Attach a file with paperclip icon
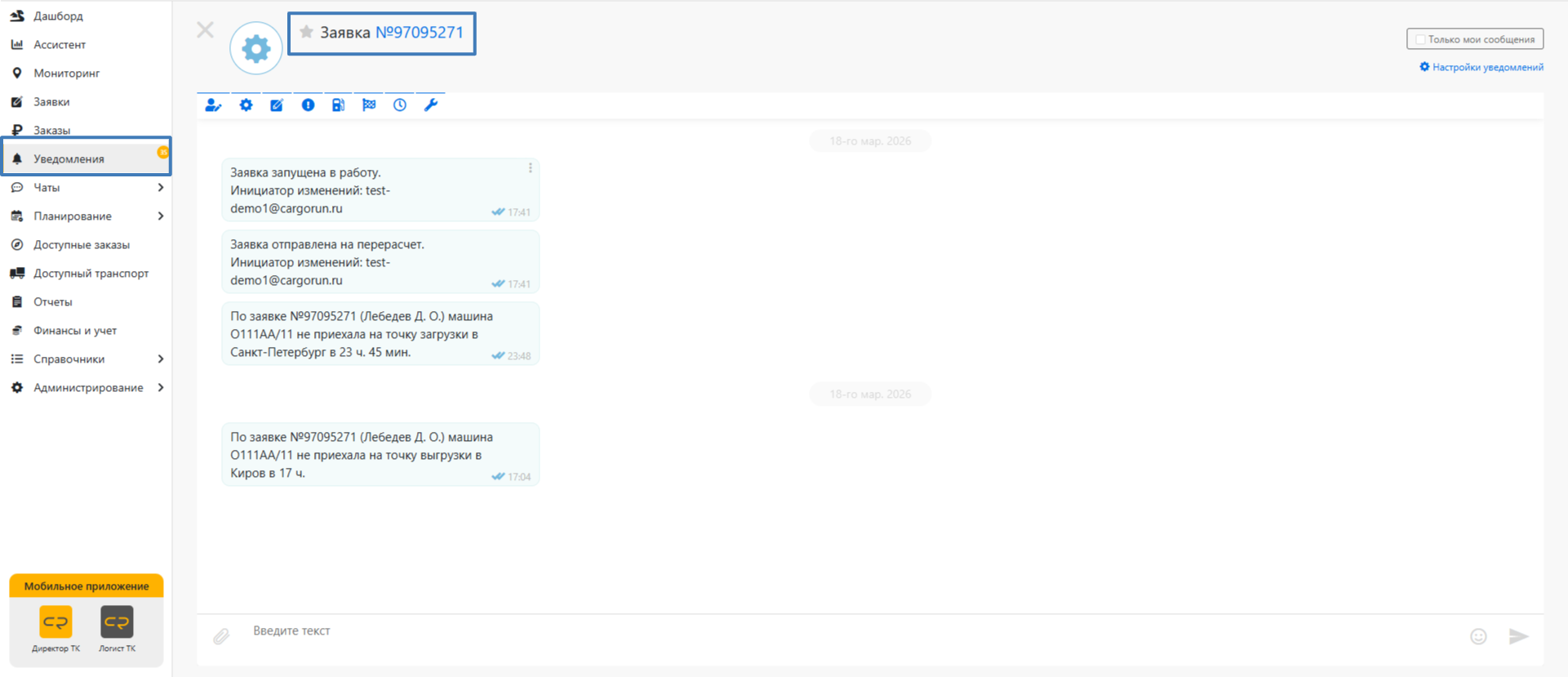This screenshot has width=1568, height=677. [x=221, y=636]
